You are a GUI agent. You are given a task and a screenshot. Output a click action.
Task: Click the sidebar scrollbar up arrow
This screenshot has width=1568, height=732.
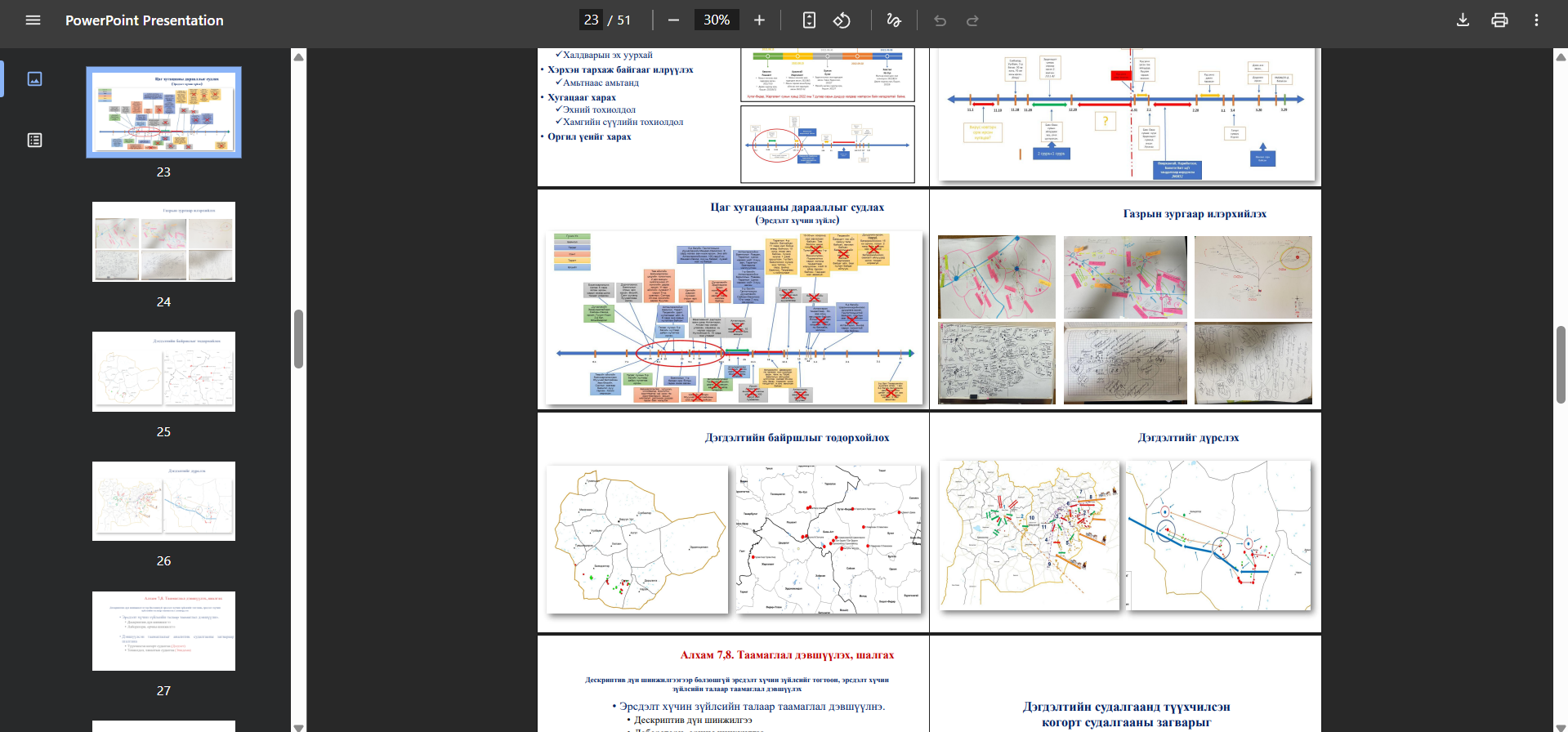298,57
